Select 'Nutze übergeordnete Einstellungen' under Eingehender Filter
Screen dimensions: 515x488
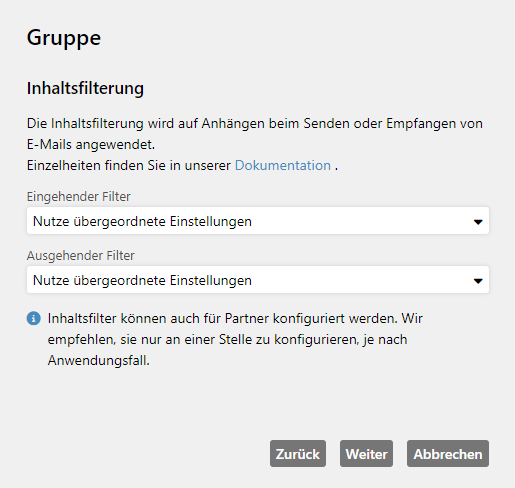pos(142,221)
